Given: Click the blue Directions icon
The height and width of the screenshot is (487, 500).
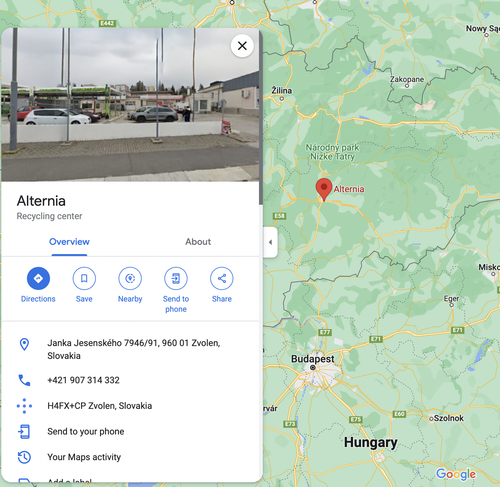Looking at the screenshot, I should point(38,278).
